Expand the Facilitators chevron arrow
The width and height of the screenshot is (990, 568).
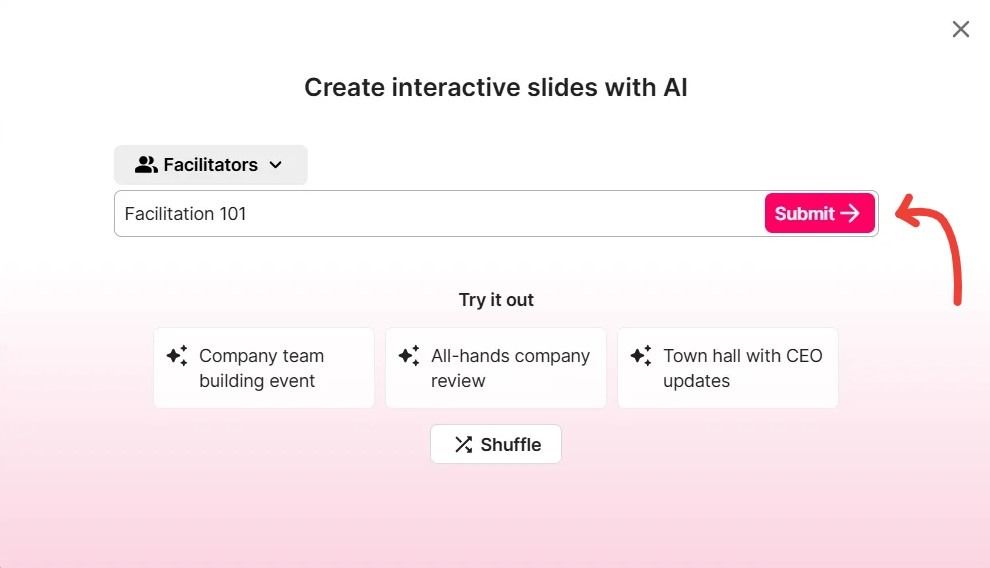click(276, 165)
